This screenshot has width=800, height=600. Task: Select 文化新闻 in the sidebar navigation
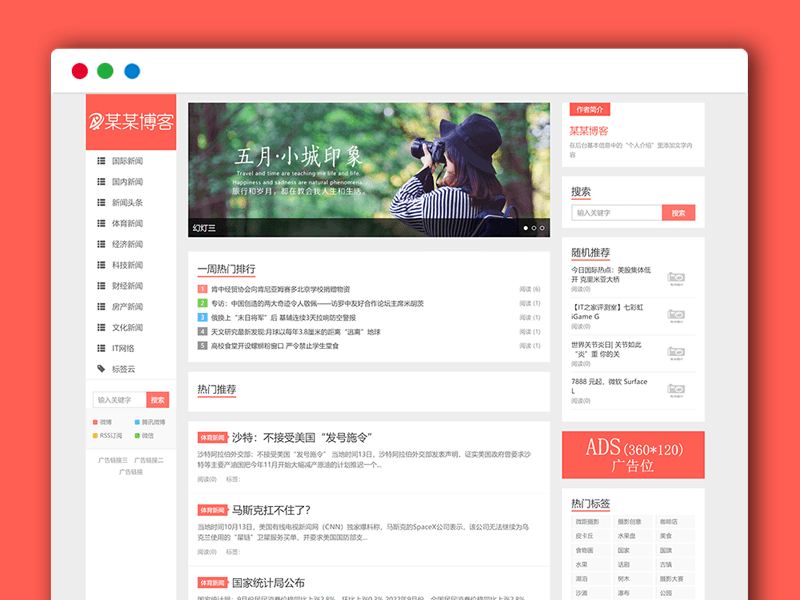[128, 328]
